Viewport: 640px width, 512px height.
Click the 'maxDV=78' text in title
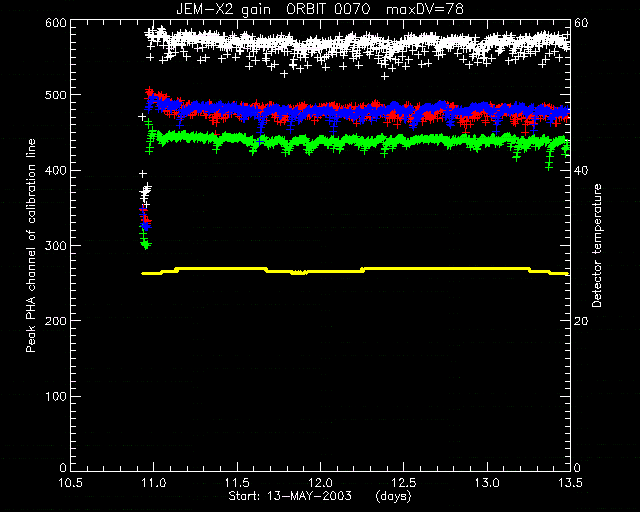[425, 9]
